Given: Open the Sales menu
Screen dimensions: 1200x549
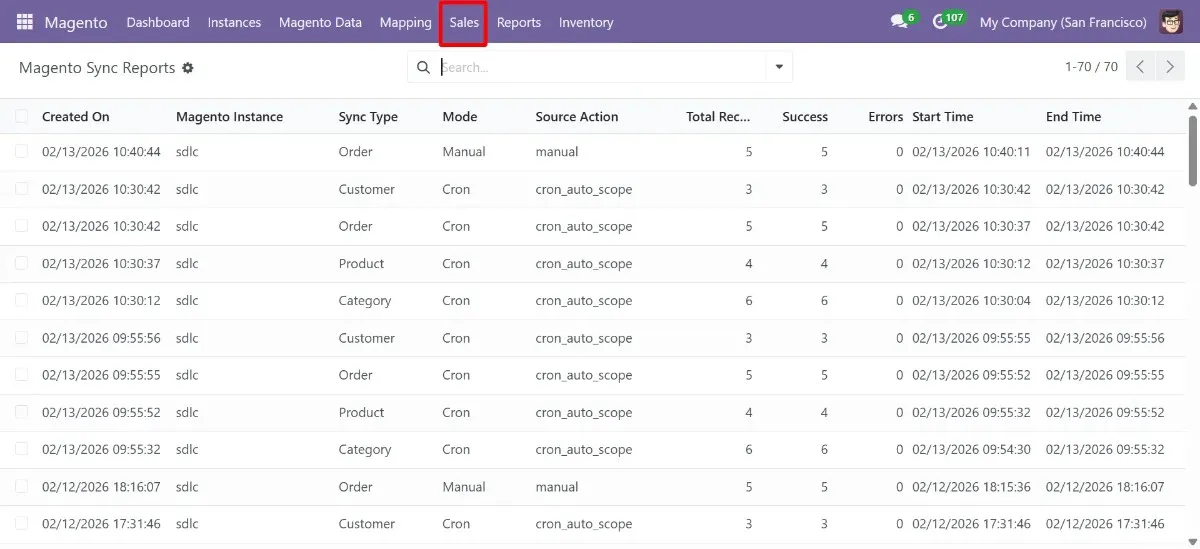Looking at the screenshot, I should 464,22.
